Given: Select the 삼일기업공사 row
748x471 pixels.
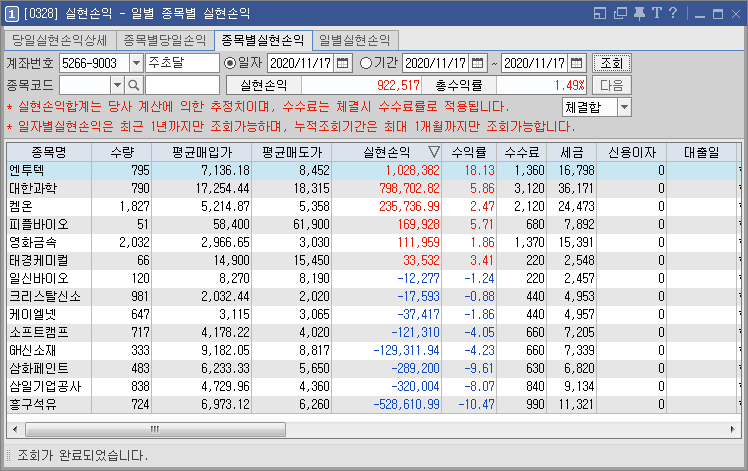Looking at the screenshot, I should click(x=372, y=387).
